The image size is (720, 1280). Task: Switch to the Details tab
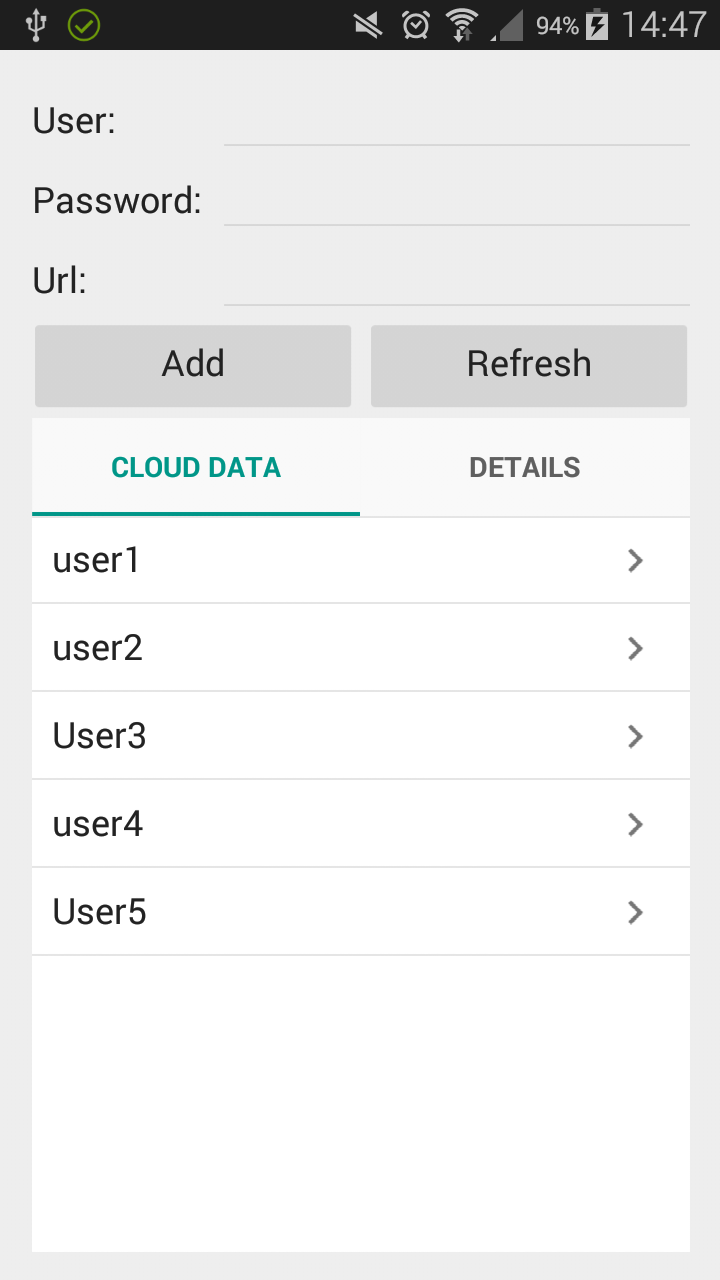tap(524, 468)
